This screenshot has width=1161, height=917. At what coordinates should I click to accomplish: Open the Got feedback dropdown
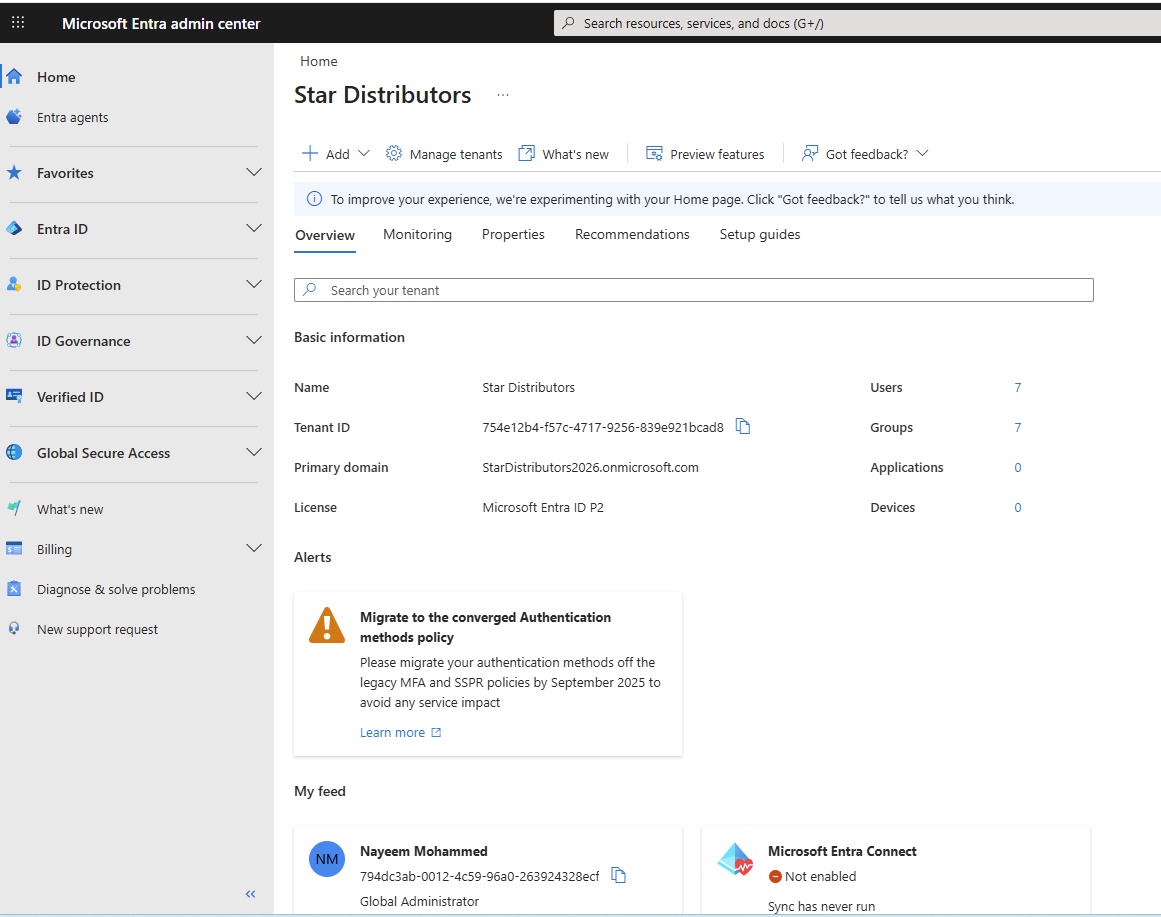point(865,154)
